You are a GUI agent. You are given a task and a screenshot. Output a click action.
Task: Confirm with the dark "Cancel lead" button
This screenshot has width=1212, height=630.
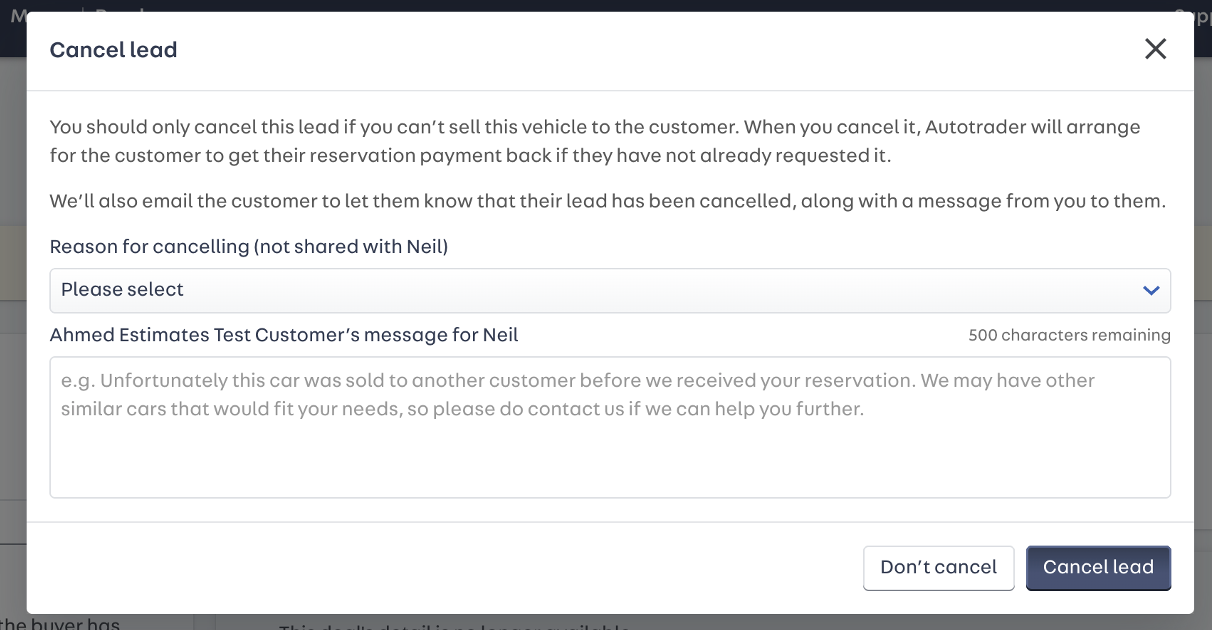click(1098, 567)
